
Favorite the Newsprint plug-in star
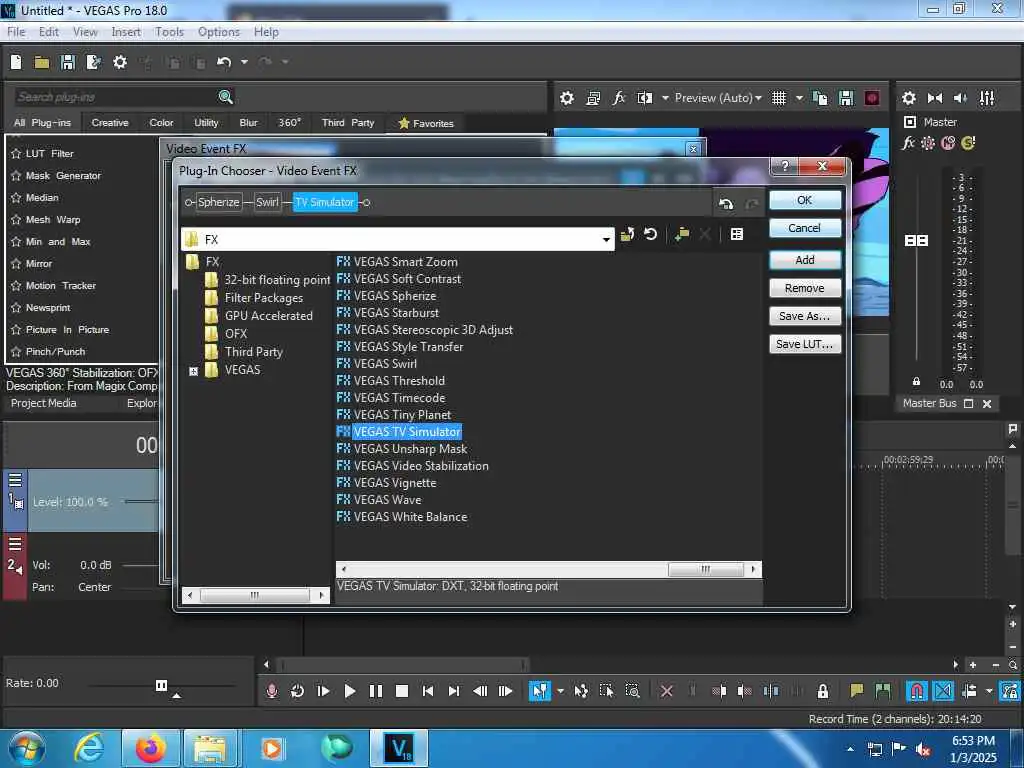(16, 308)
